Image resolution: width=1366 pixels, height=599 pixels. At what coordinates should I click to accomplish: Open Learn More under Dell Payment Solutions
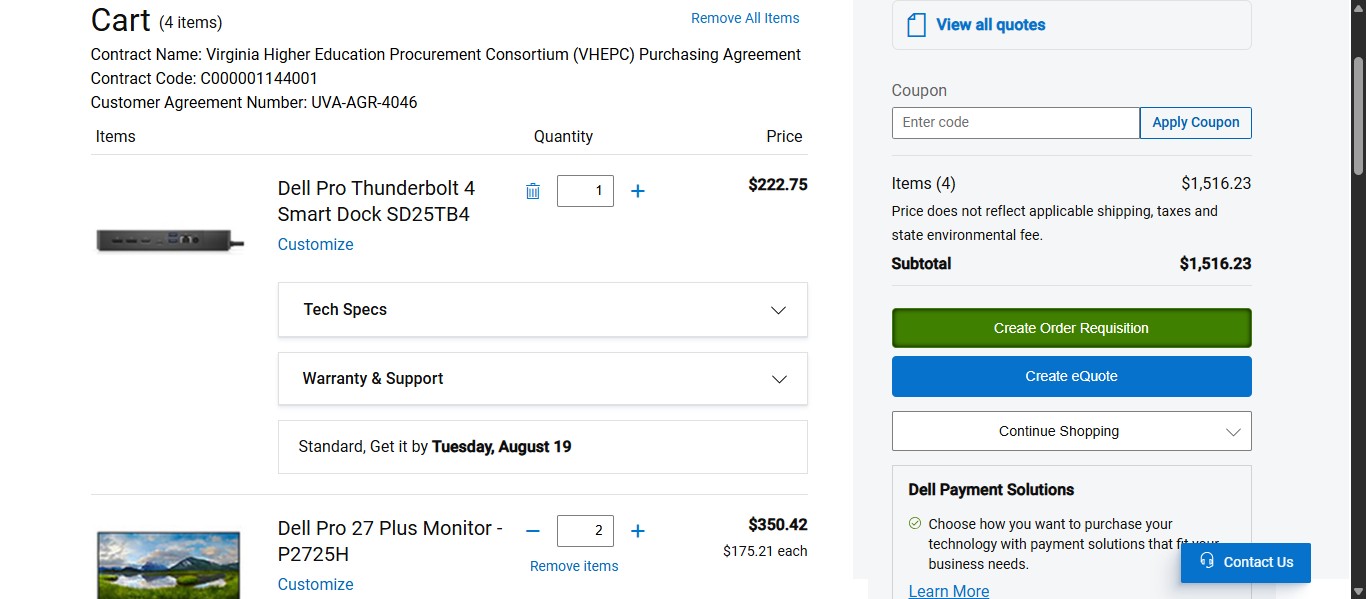[947, 590]
